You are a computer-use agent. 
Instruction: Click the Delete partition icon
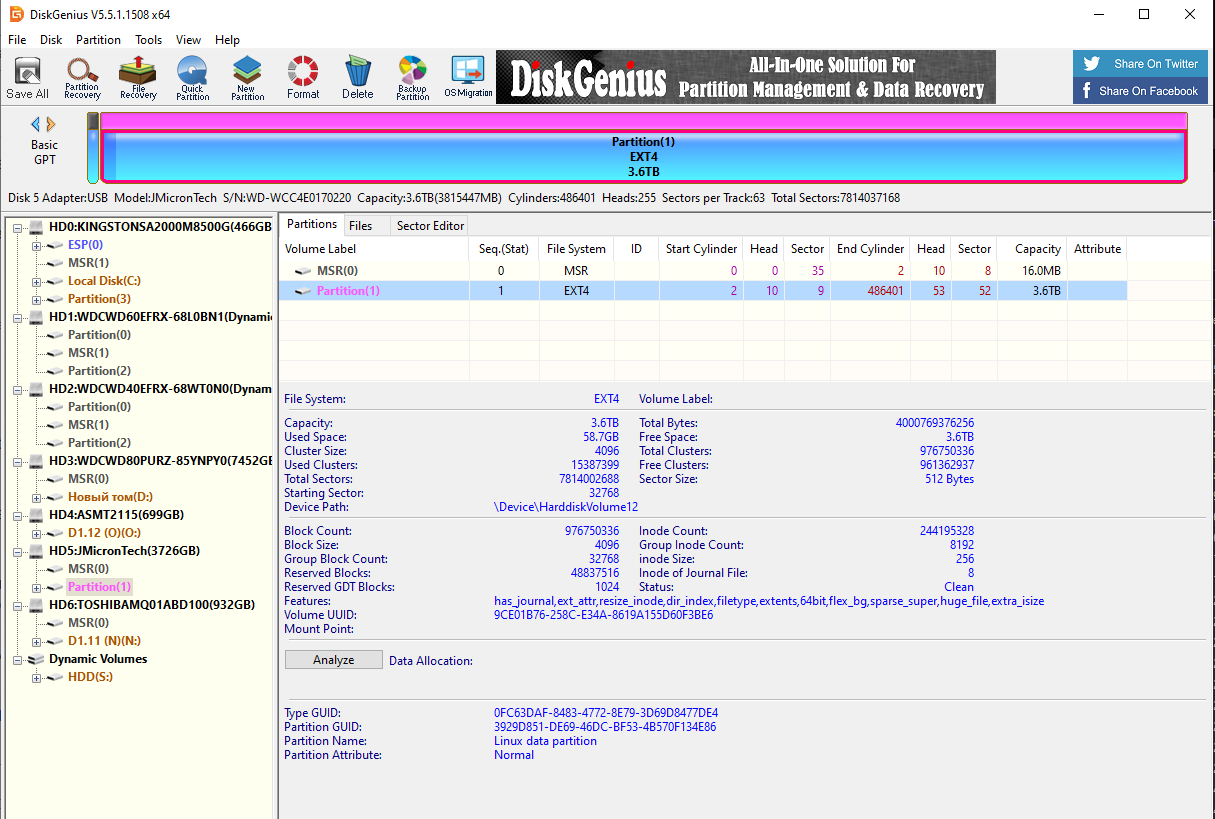point(357,77)
